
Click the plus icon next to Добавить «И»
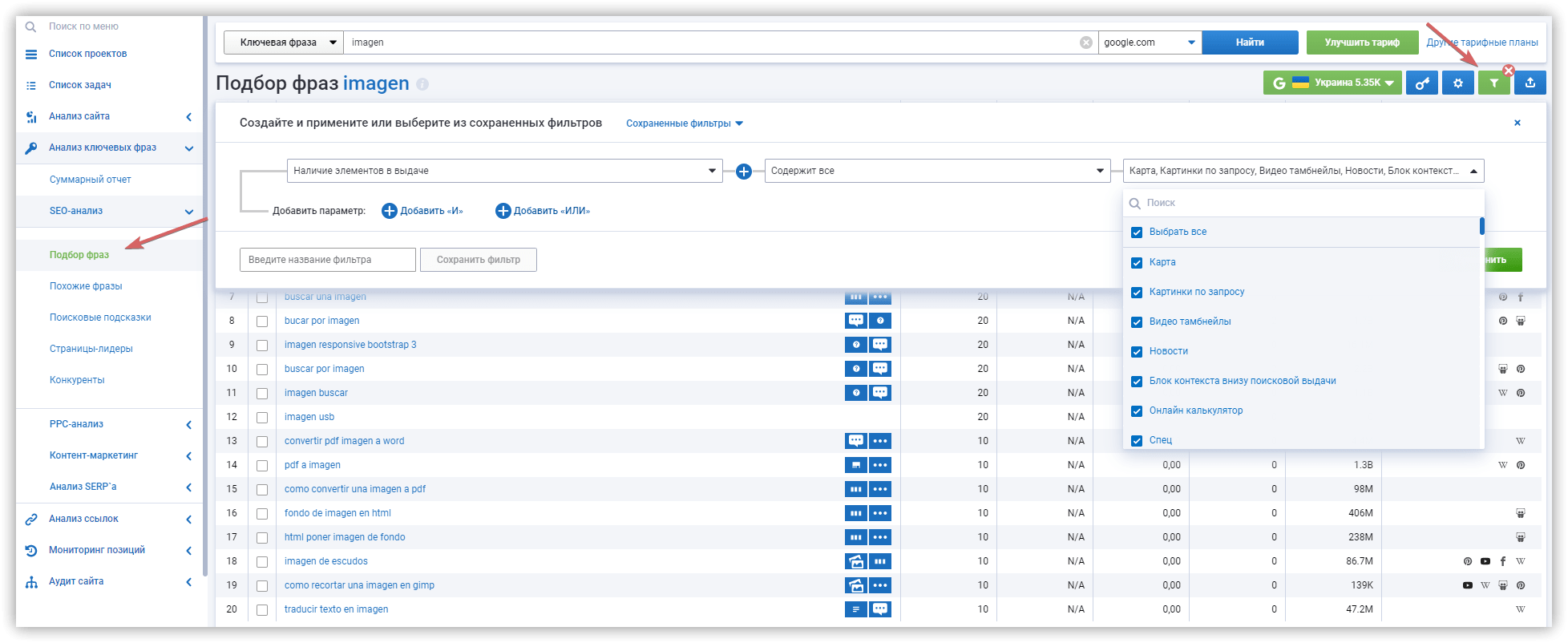pos(390,211)
